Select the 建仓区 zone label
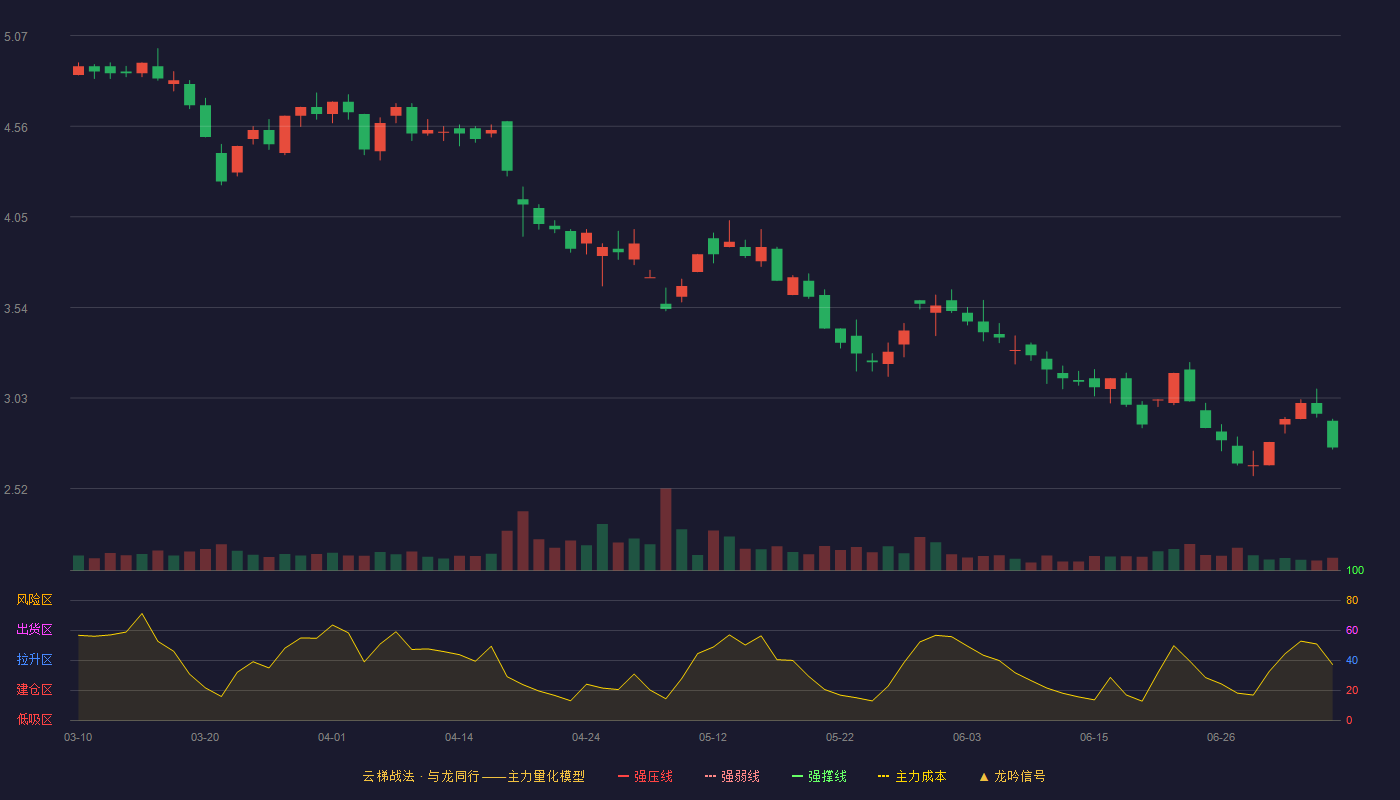The height and width of the screenshot is (800, 1400). click(x=34, y=690)
